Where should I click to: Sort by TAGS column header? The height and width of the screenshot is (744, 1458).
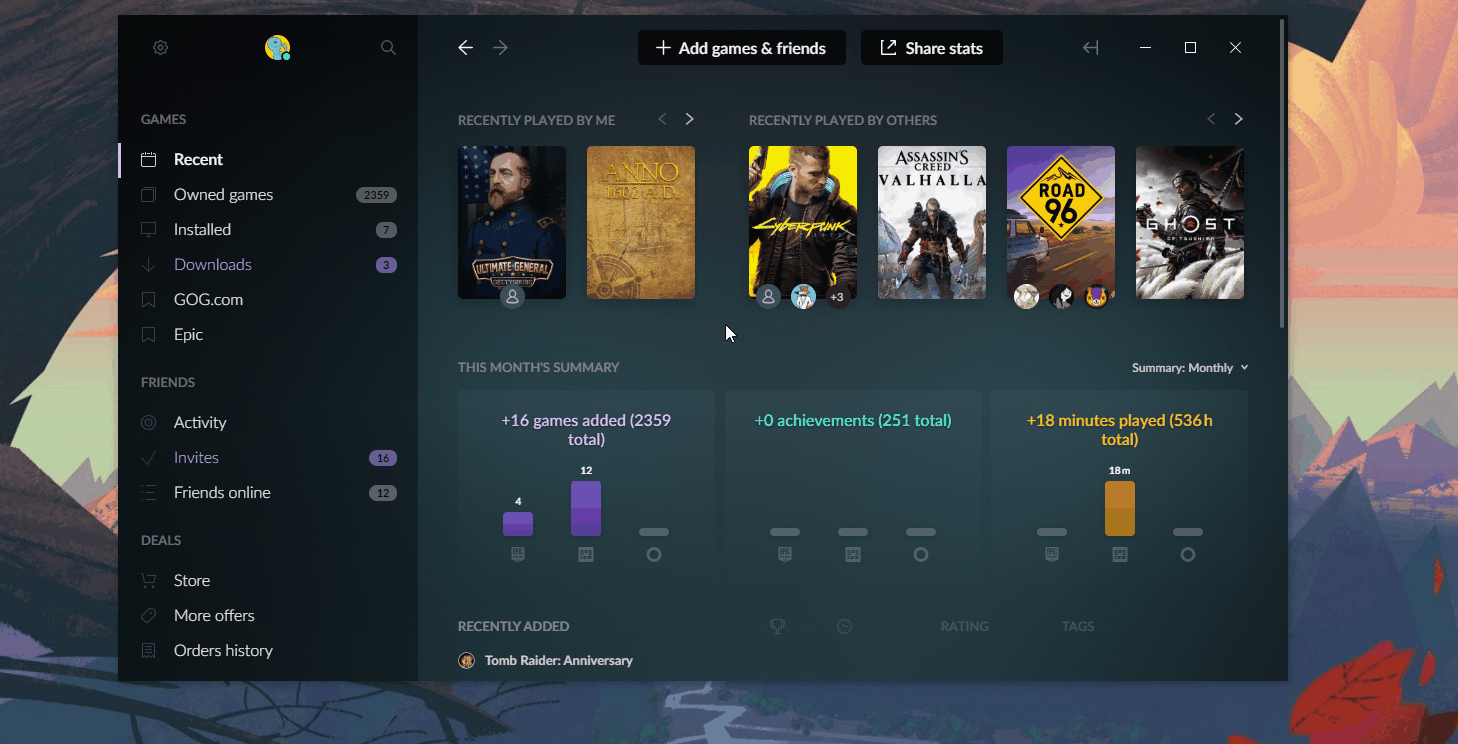[x=1078, y=626]
